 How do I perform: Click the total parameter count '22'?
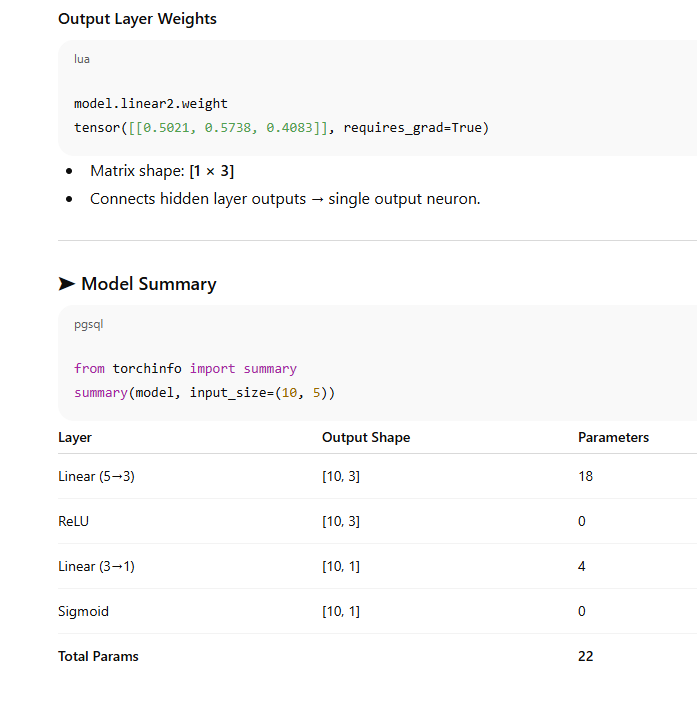pos(585,656)
